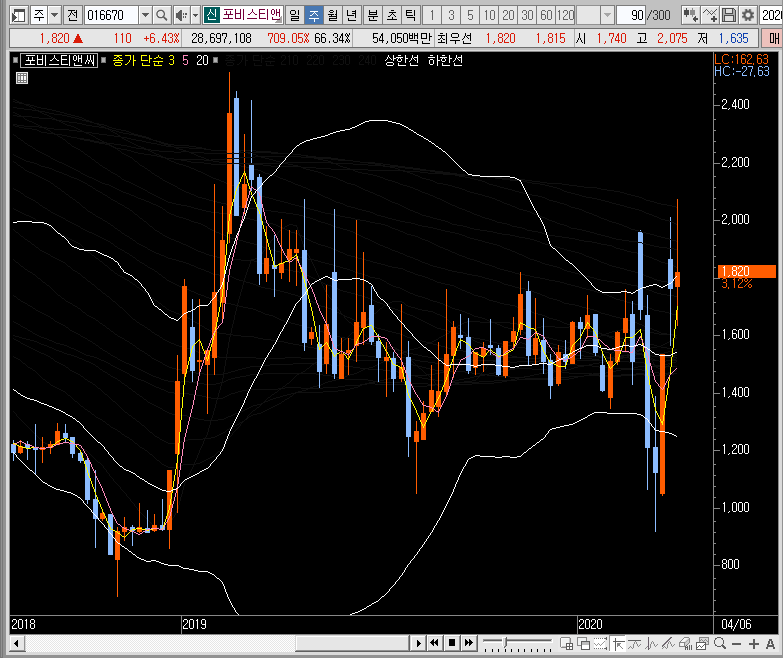Adjust the chart zoom slider handle
Image resolution: width=783 pixels, height=658 pixels.
pos(506,642)
